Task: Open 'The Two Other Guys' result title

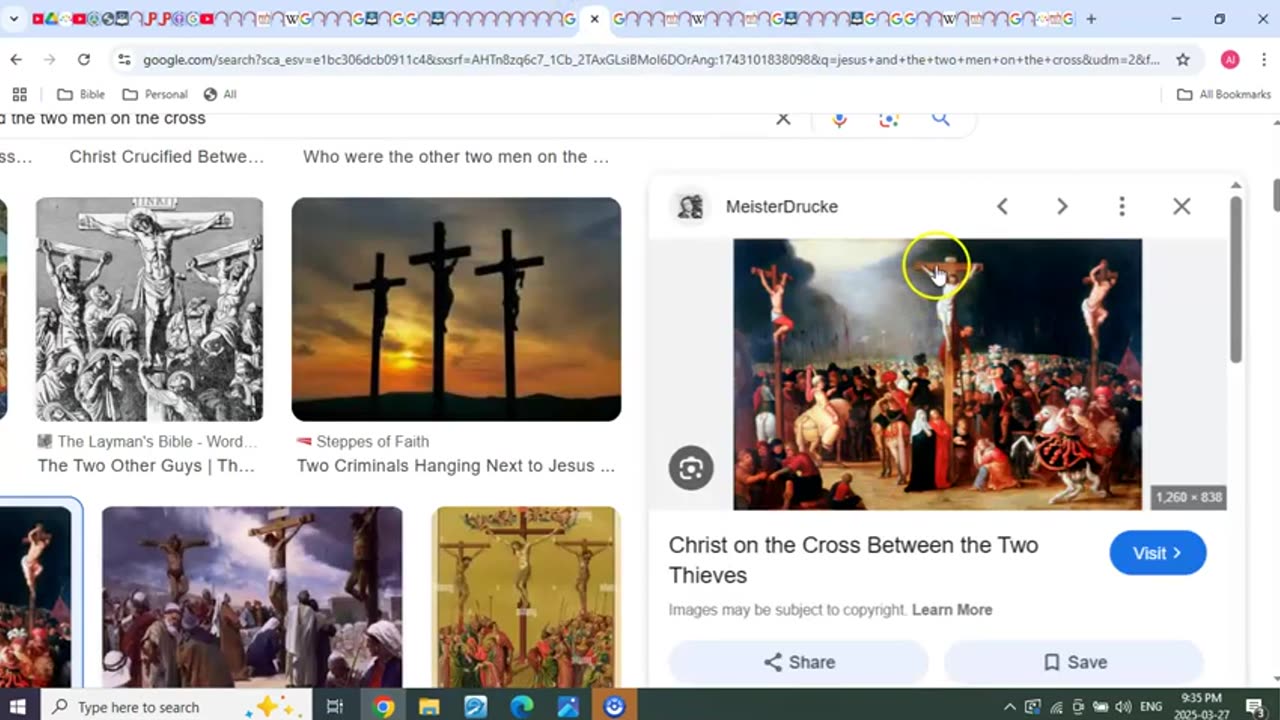Action: tap(146, 466)
